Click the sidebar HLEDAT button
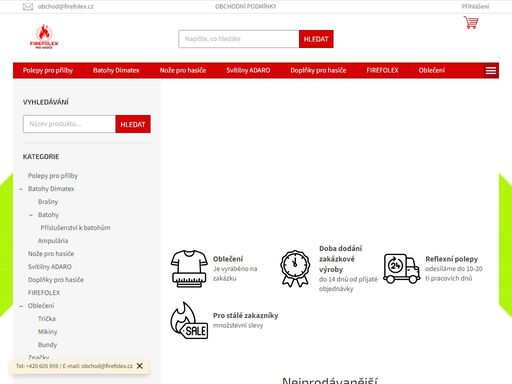Viewport: 512px width, 384px height. (x=133, y=124)
